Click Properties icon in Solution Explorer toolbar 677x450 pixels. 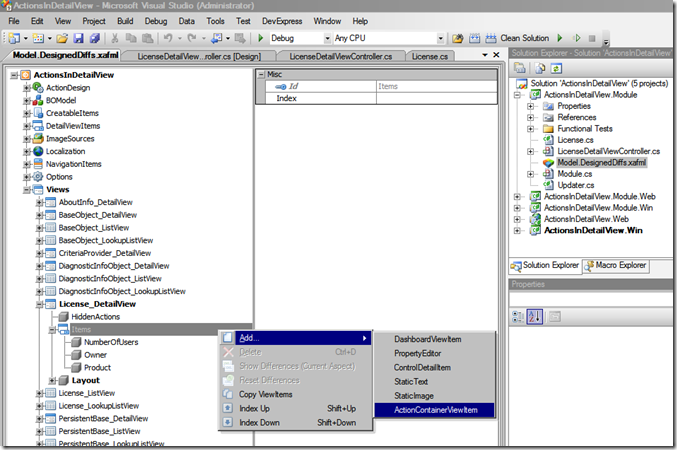point(520,68)
